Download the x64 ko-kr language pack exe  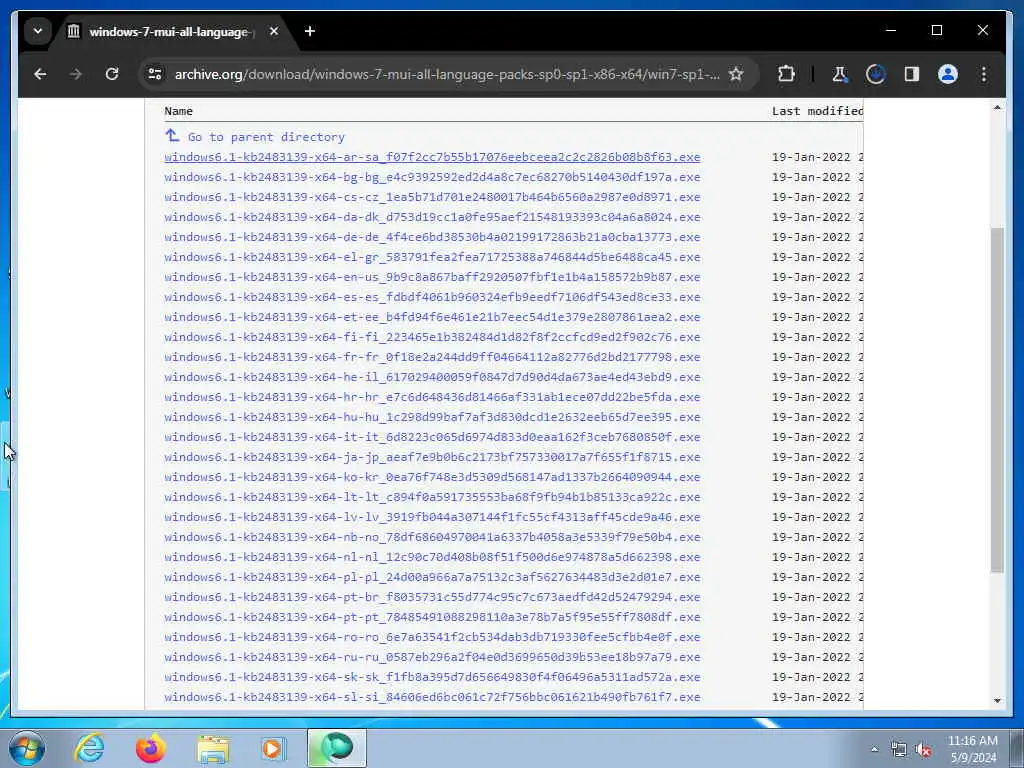[432, 477]
